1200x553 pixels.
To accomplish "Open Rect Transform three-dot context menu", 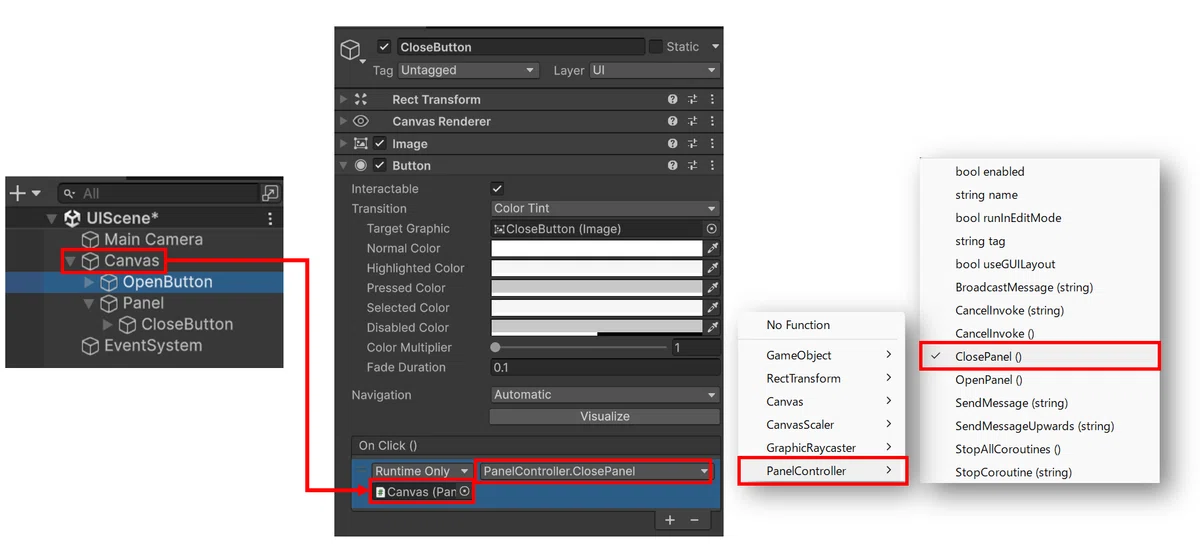I will (712, 100).
